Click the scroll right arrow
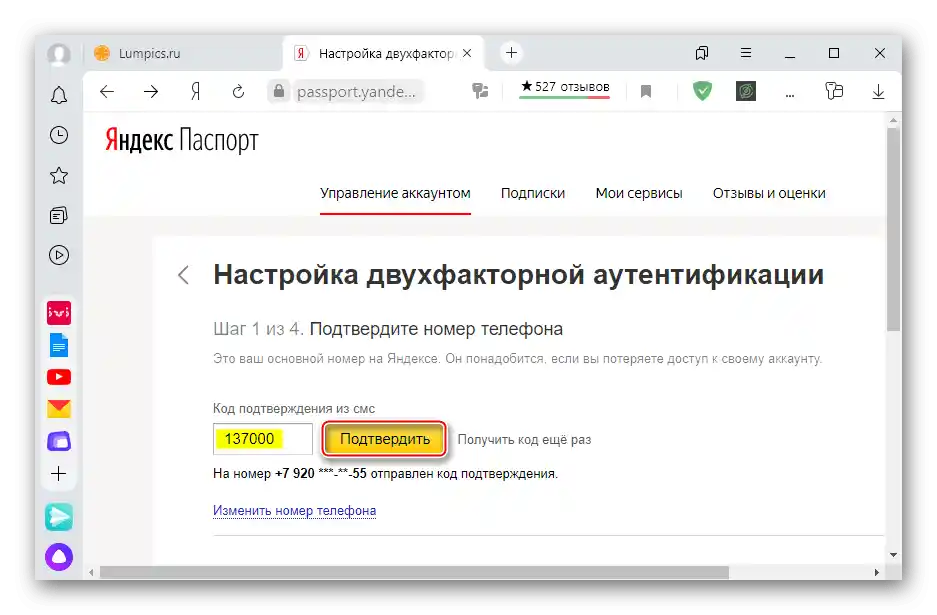 pos(877,572)
